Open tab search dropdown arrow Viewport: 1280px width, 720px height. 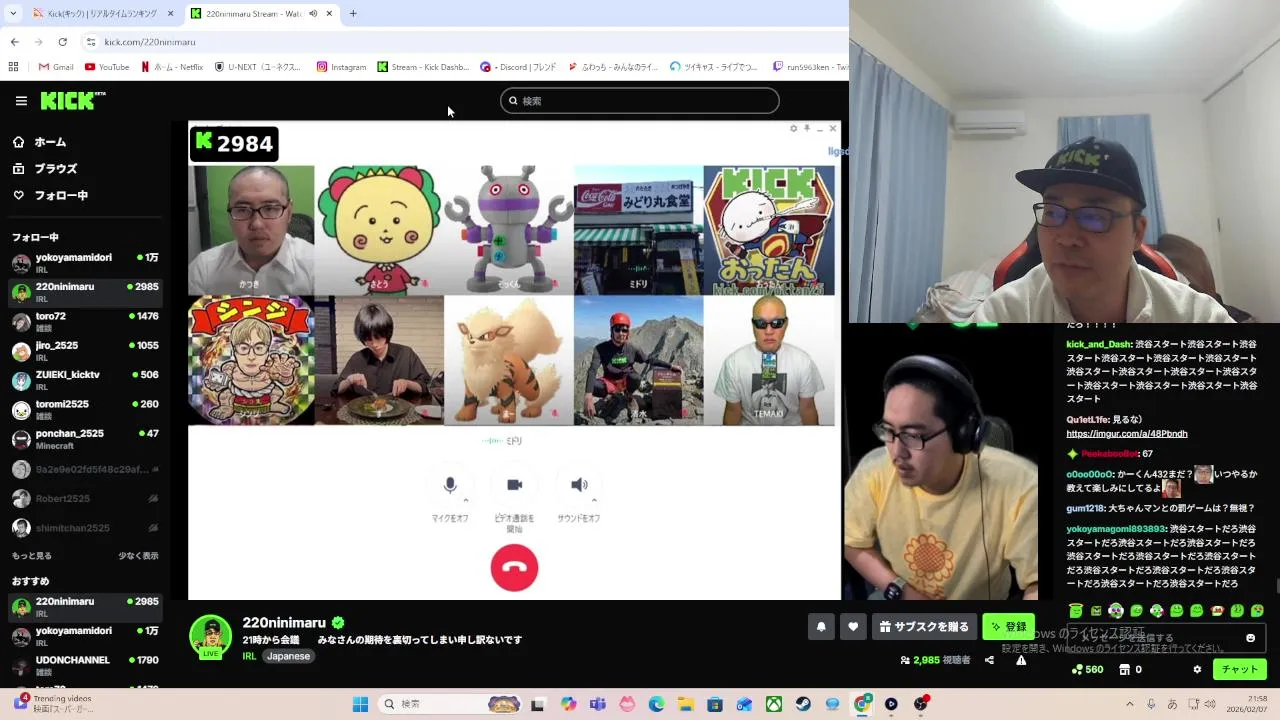[13, 14]
